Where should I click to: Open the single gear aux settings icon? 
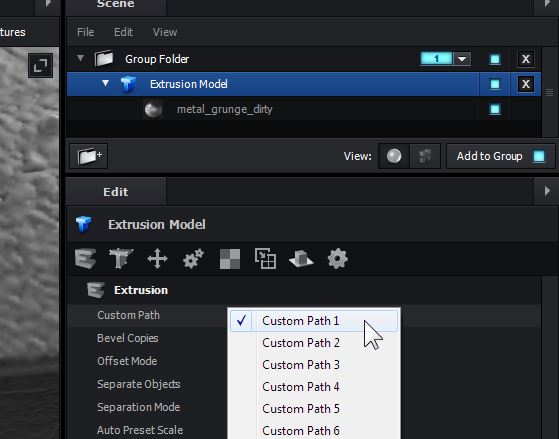[338, 259]
